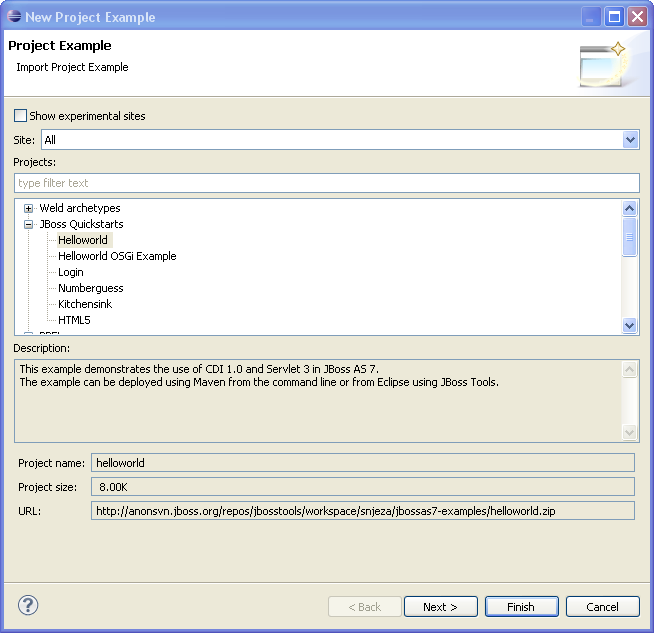Image resolution: width=654 pixels, height=633 pixels.
Task: Collapse the JBoss Quickstarts tree node
Action: point(29,224)
